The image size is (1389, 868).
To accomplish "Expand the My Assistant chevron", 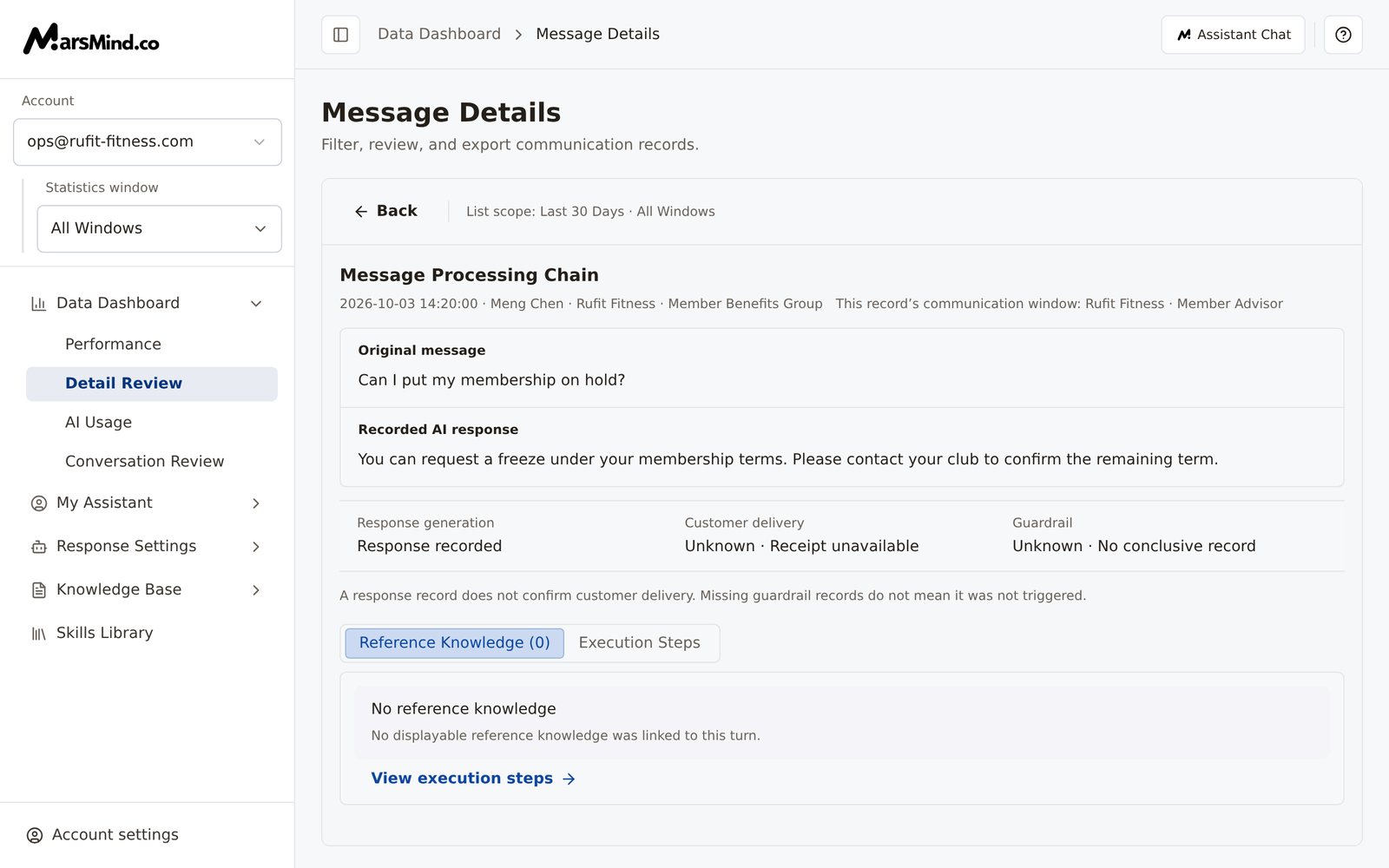I will pyautogui.click(x=256, y=503).
